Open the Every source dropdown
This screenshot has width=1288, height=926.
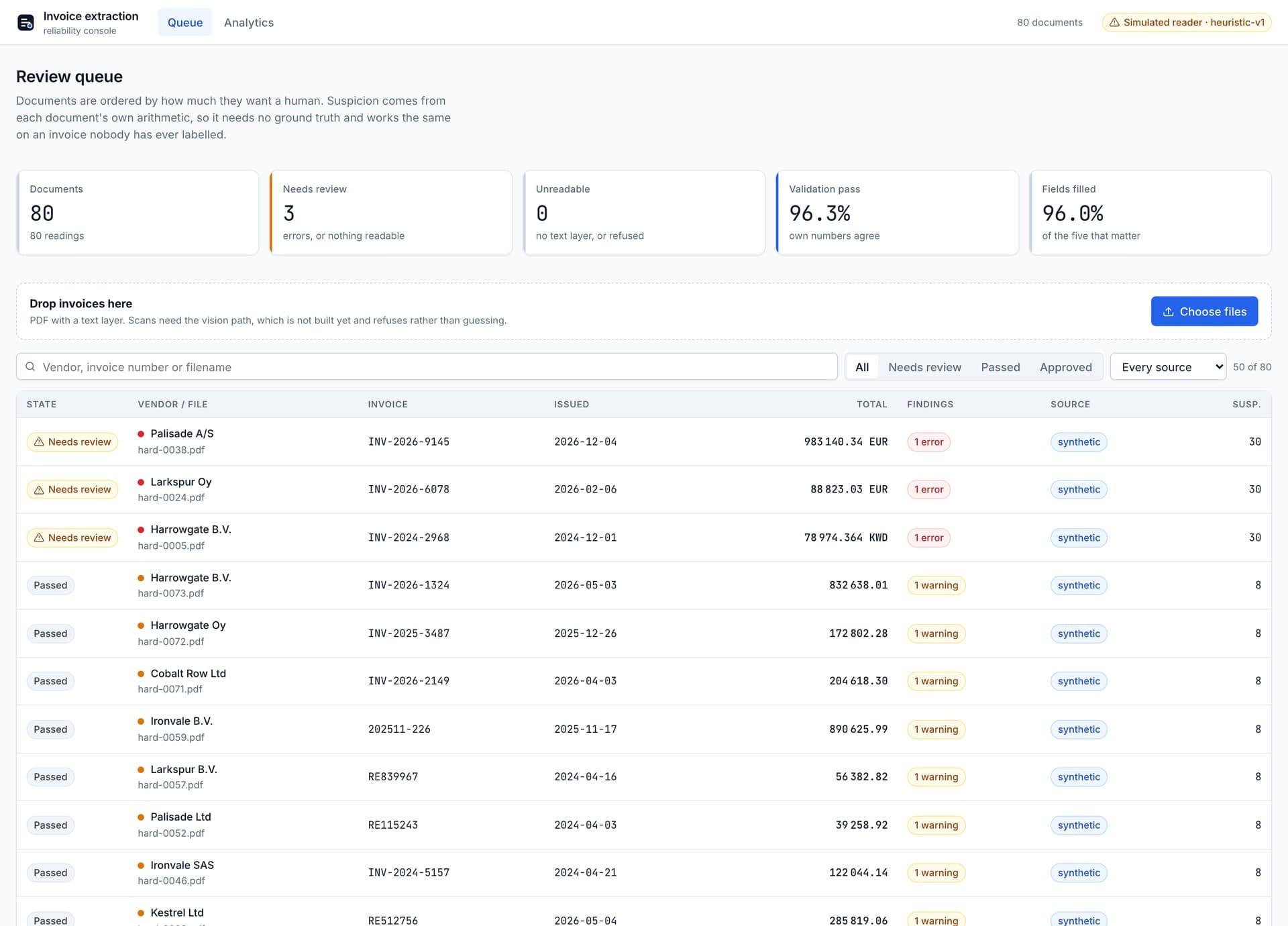tap(1168, 367)
